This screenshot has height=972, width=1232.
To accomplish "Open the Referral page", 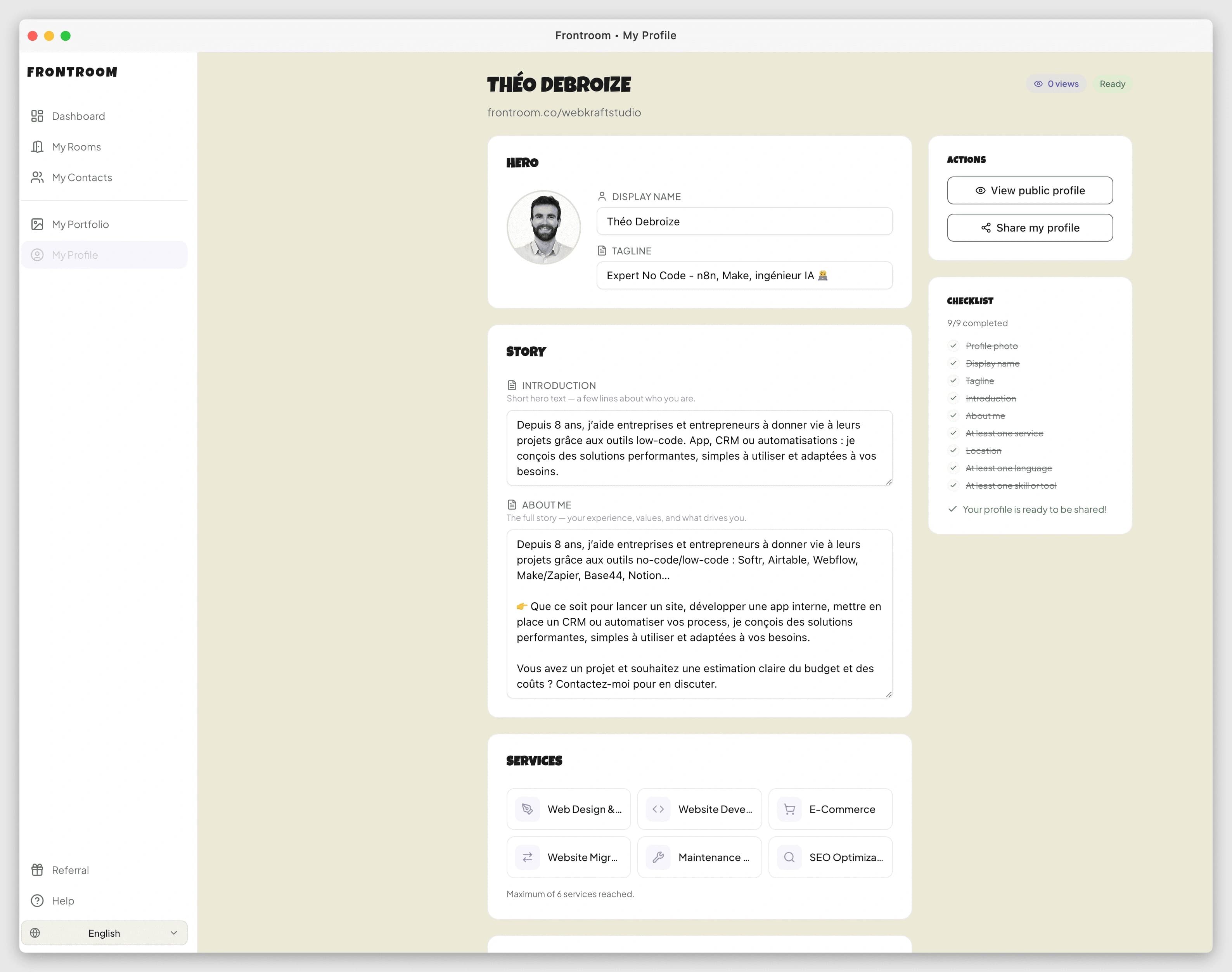I will (x=104, y=870).
